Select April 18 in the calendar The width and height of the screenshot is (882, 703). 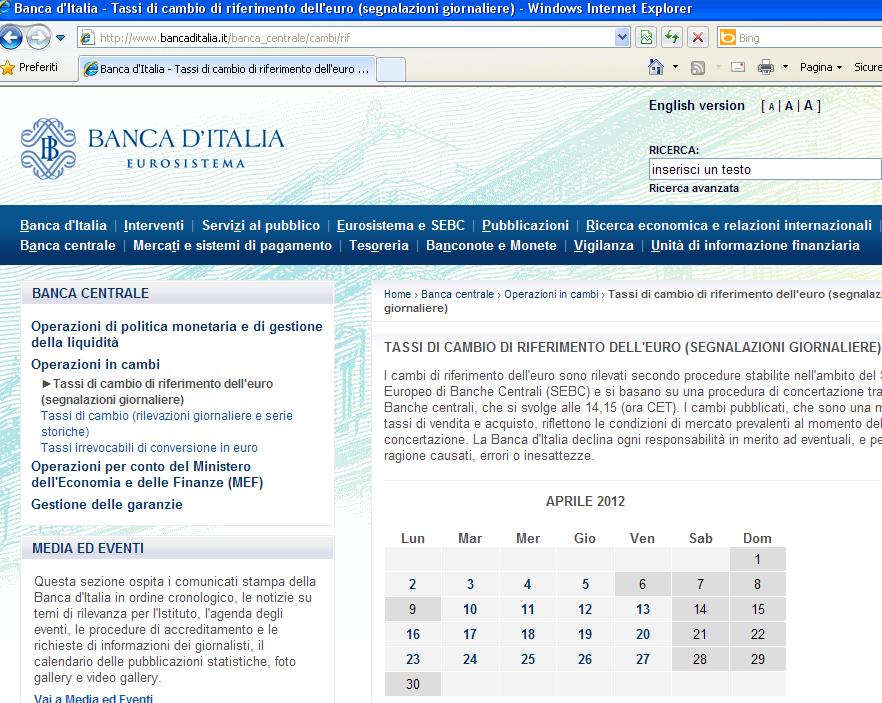(x=528, y=634)
